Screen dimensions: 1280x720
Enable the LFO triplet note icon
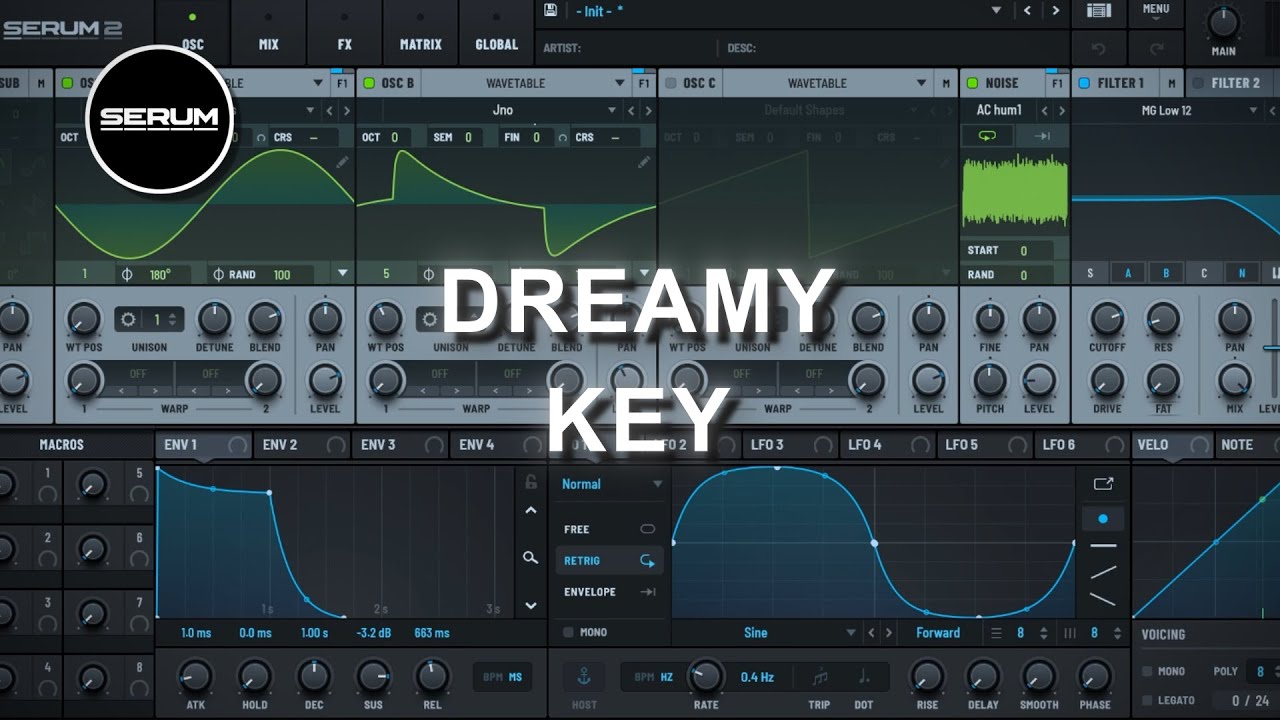[x=820, y=677]
